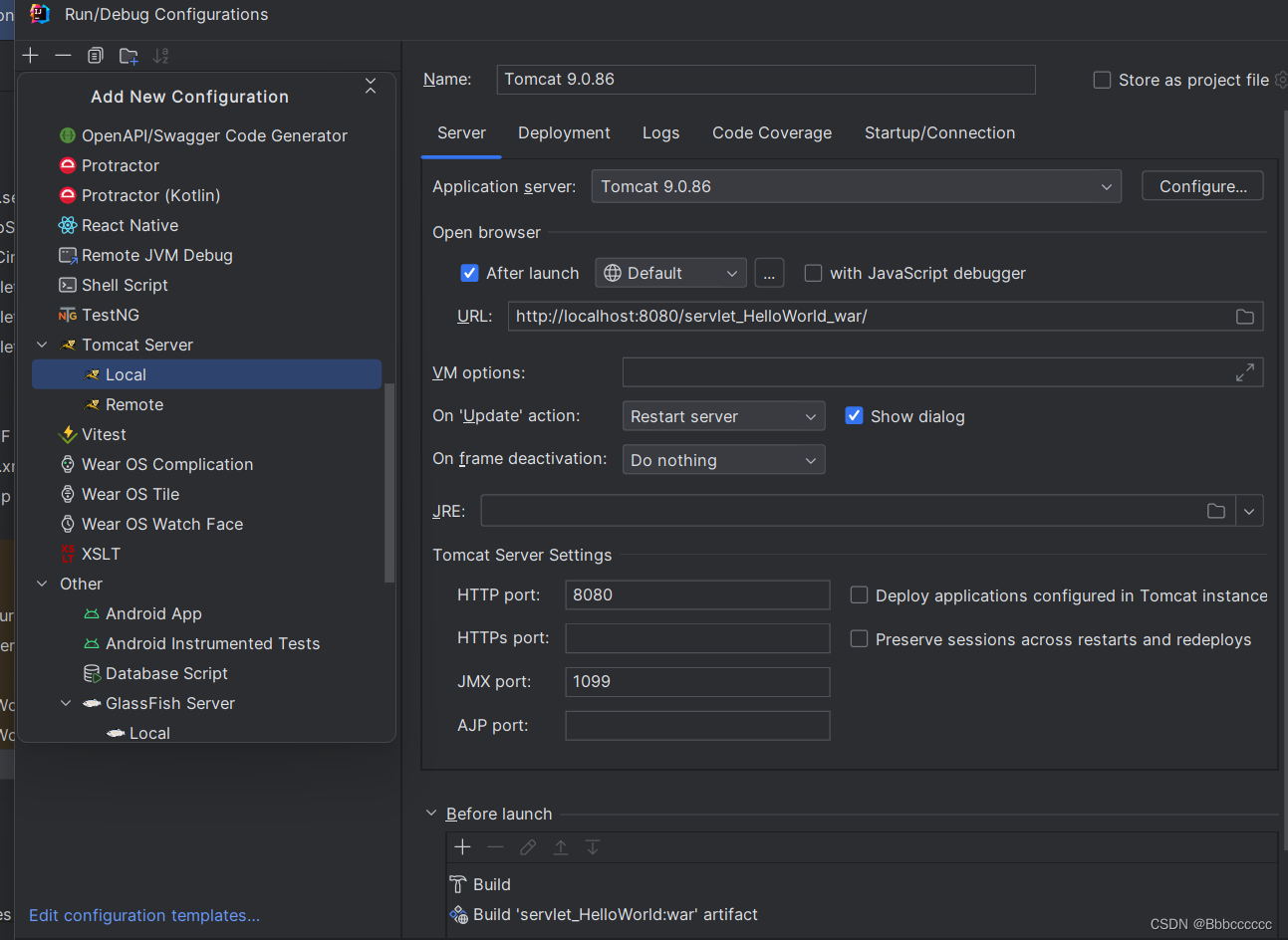Click the Configure... button
1288x940 pixels.
(x=1202, y=186)
